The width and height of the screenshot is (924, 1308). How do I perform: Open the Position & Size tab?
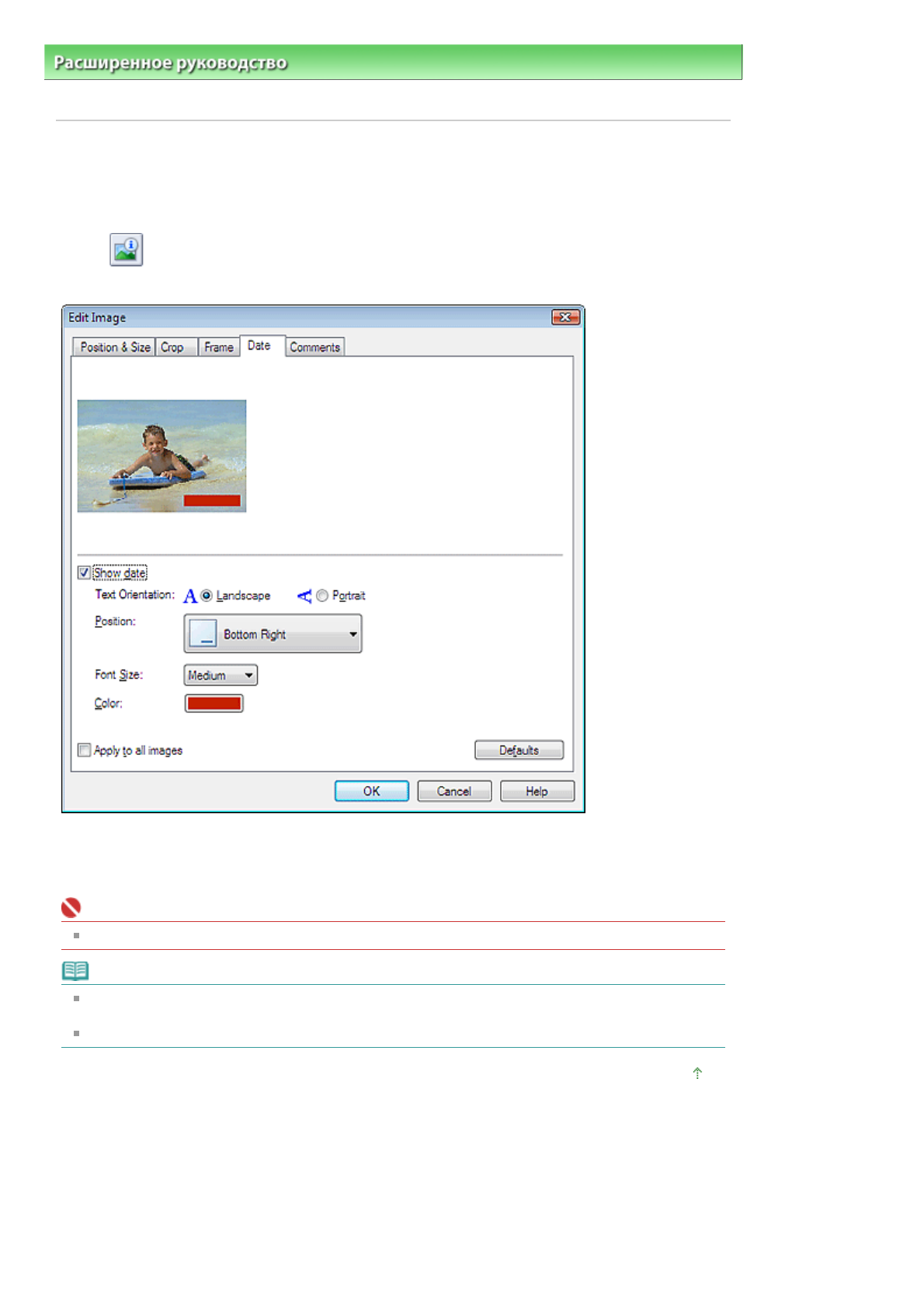(114, 347)
